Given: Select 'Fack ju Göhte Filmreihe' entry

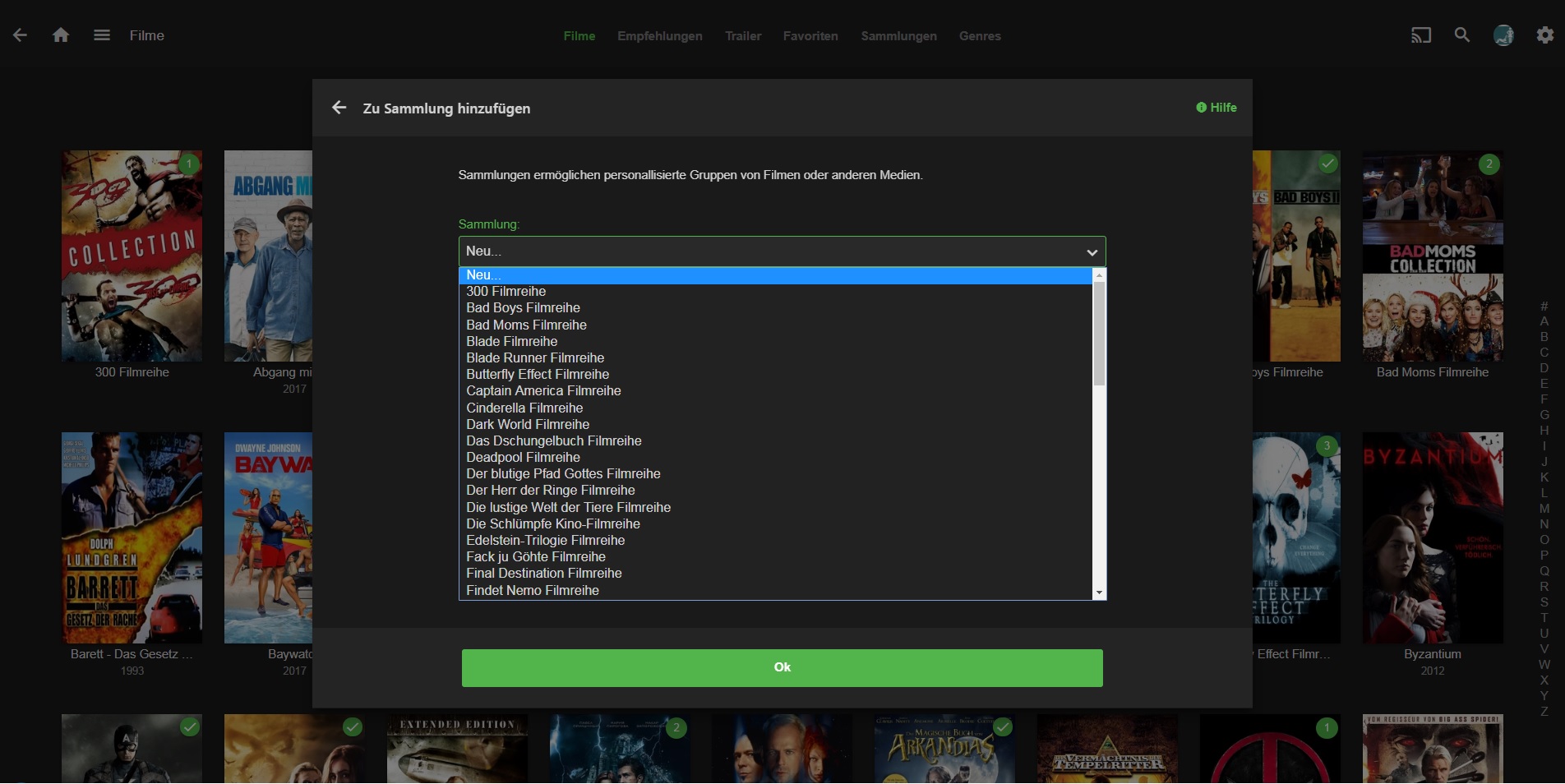Looking at the screenshot, I should (x=775, y=557).
